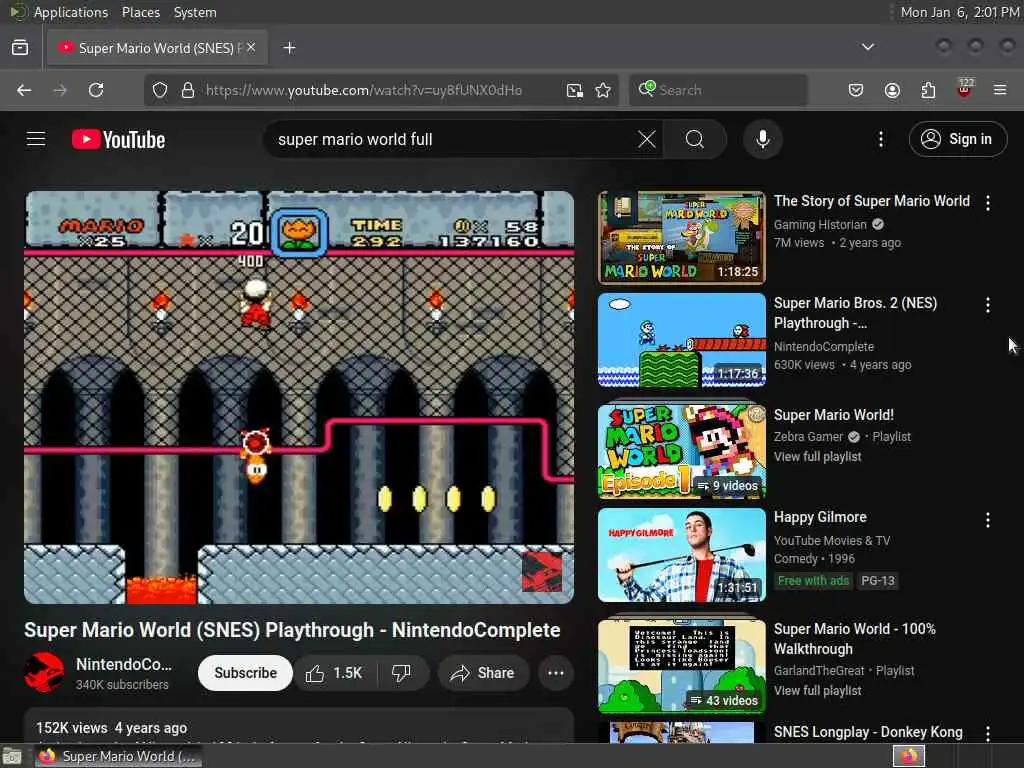Focus the Firefox Search box
Viewport: 1024px width, 768px height.
point(718,90)
